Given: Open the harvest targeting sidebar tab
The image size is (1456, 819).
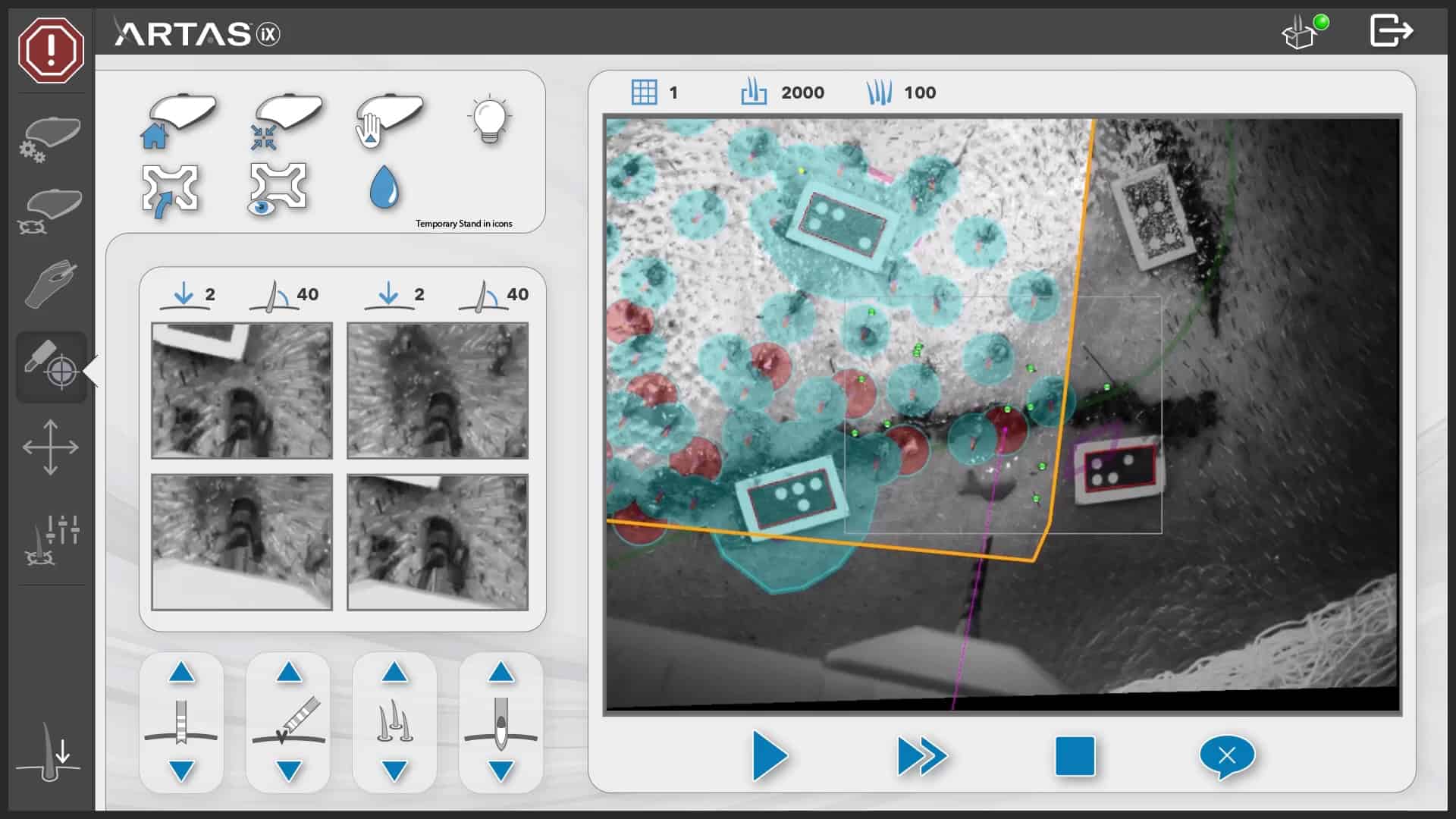Looking at the screenshot, I should point(51,366).
